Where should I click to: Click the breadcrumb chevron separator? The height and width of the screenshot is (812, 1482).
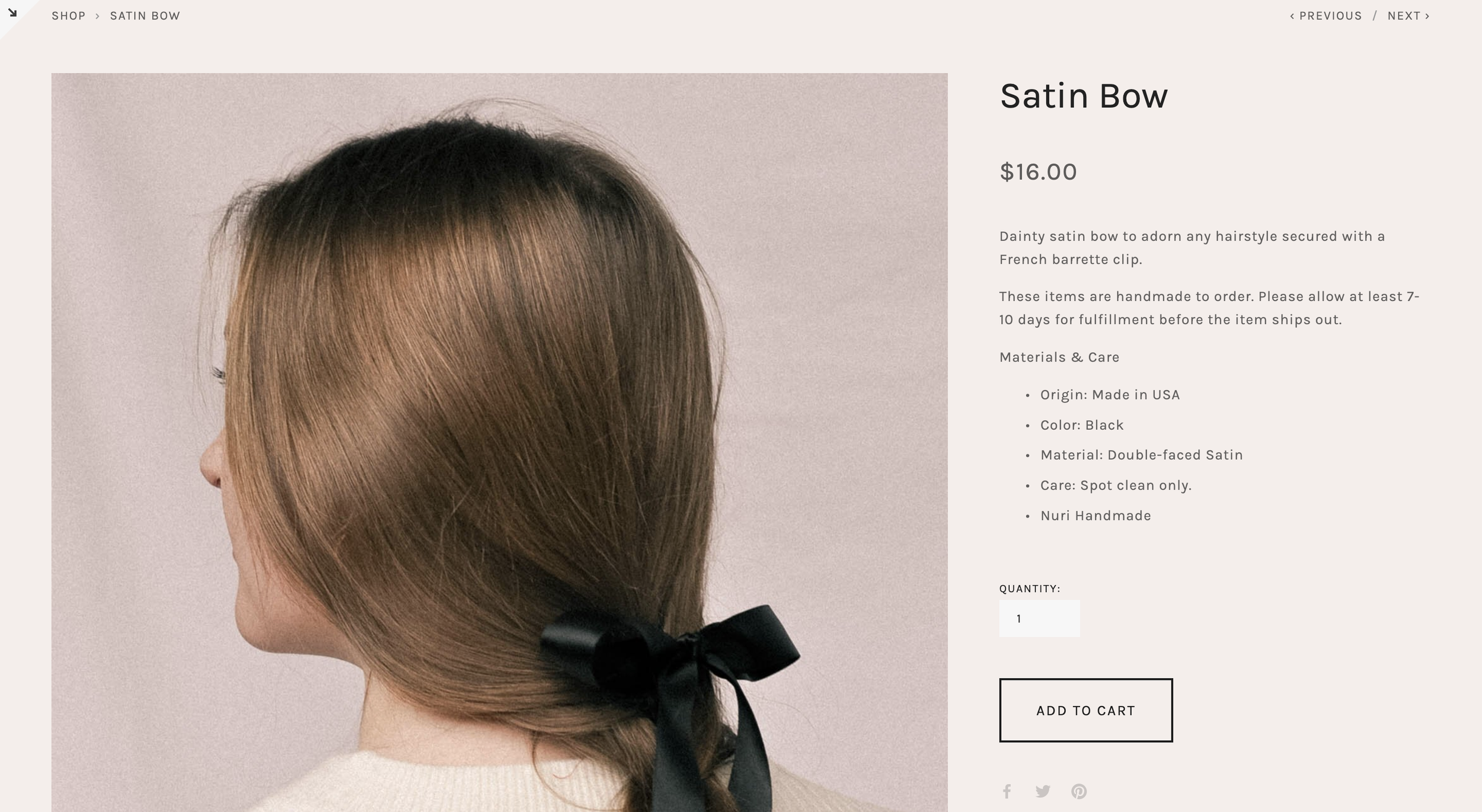coord(97,16)
